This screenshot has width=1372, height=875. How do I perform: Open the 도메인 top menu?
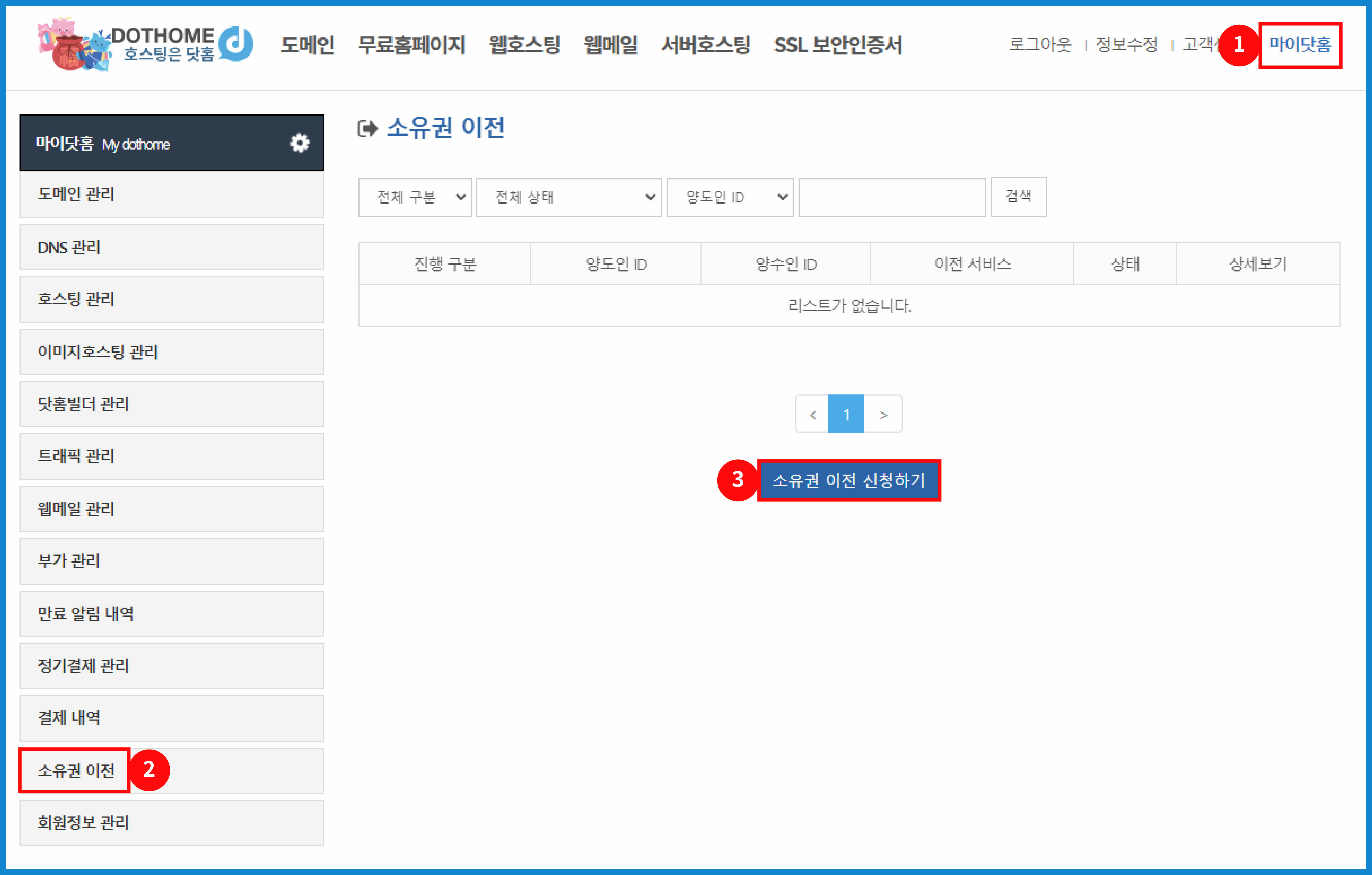[x=308, y=44]
